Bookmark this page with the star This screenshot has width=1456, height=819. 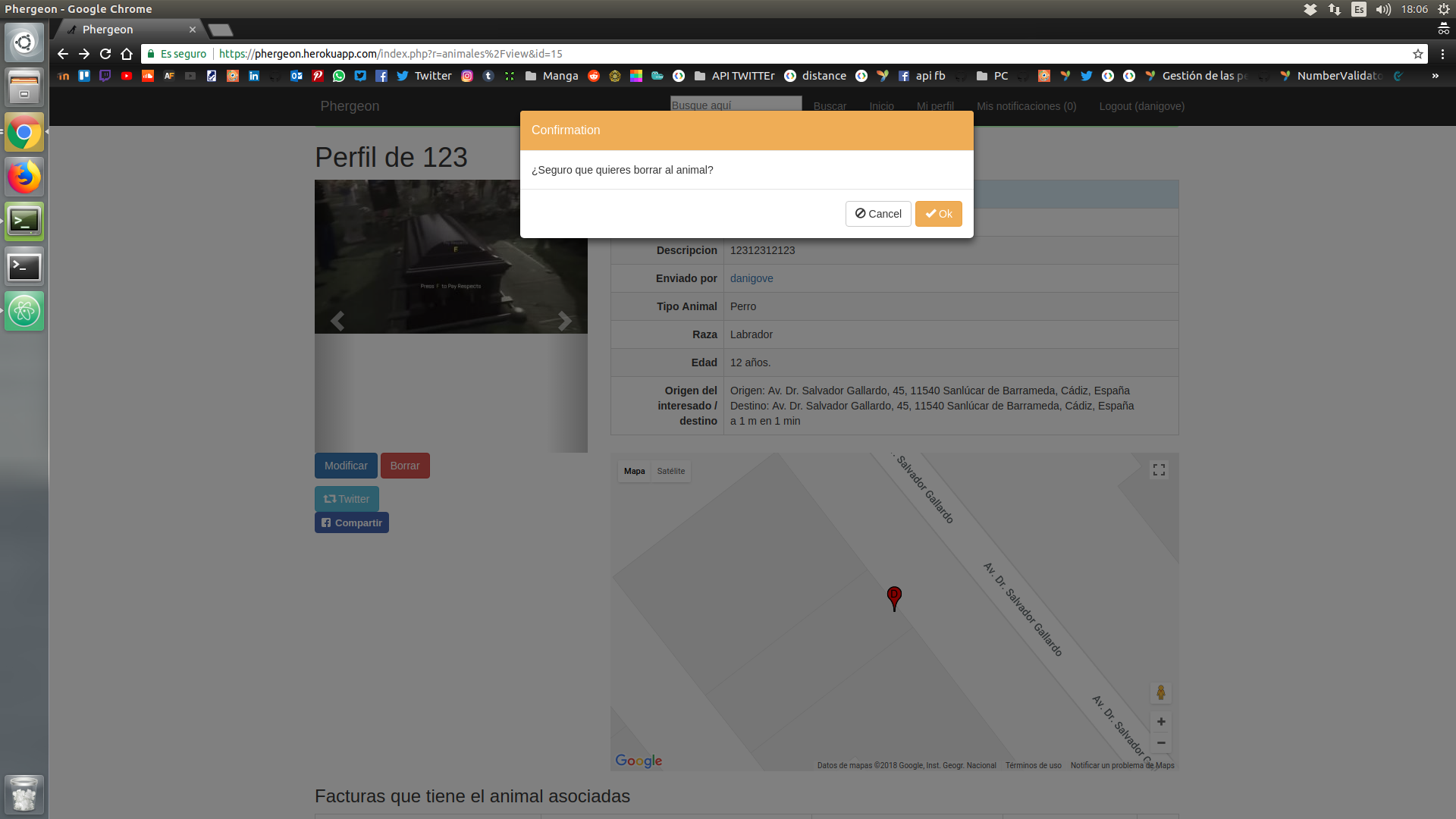click(x=1418, y=54)
